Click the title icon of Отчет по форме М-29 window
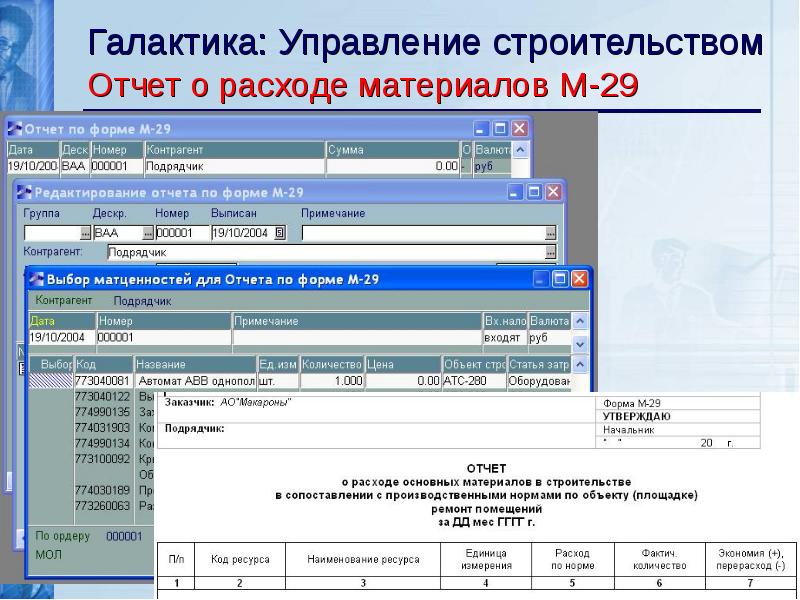 pos(15,129)
